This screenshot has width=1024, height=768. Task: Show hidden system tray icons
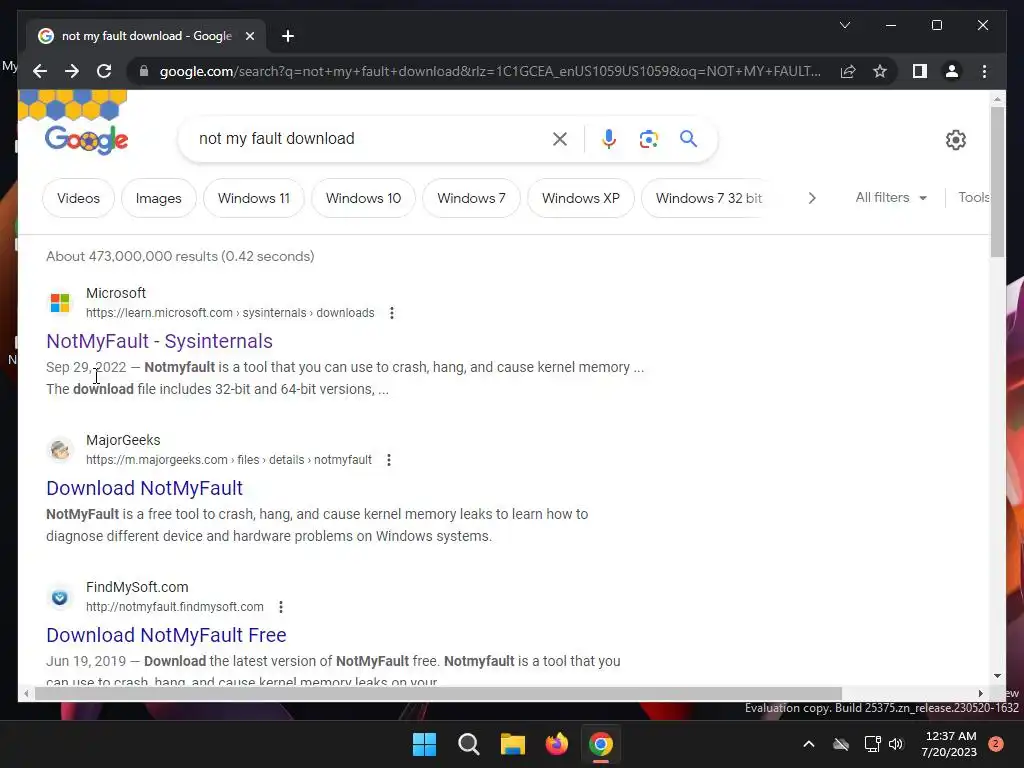click(x=808, y=744)
